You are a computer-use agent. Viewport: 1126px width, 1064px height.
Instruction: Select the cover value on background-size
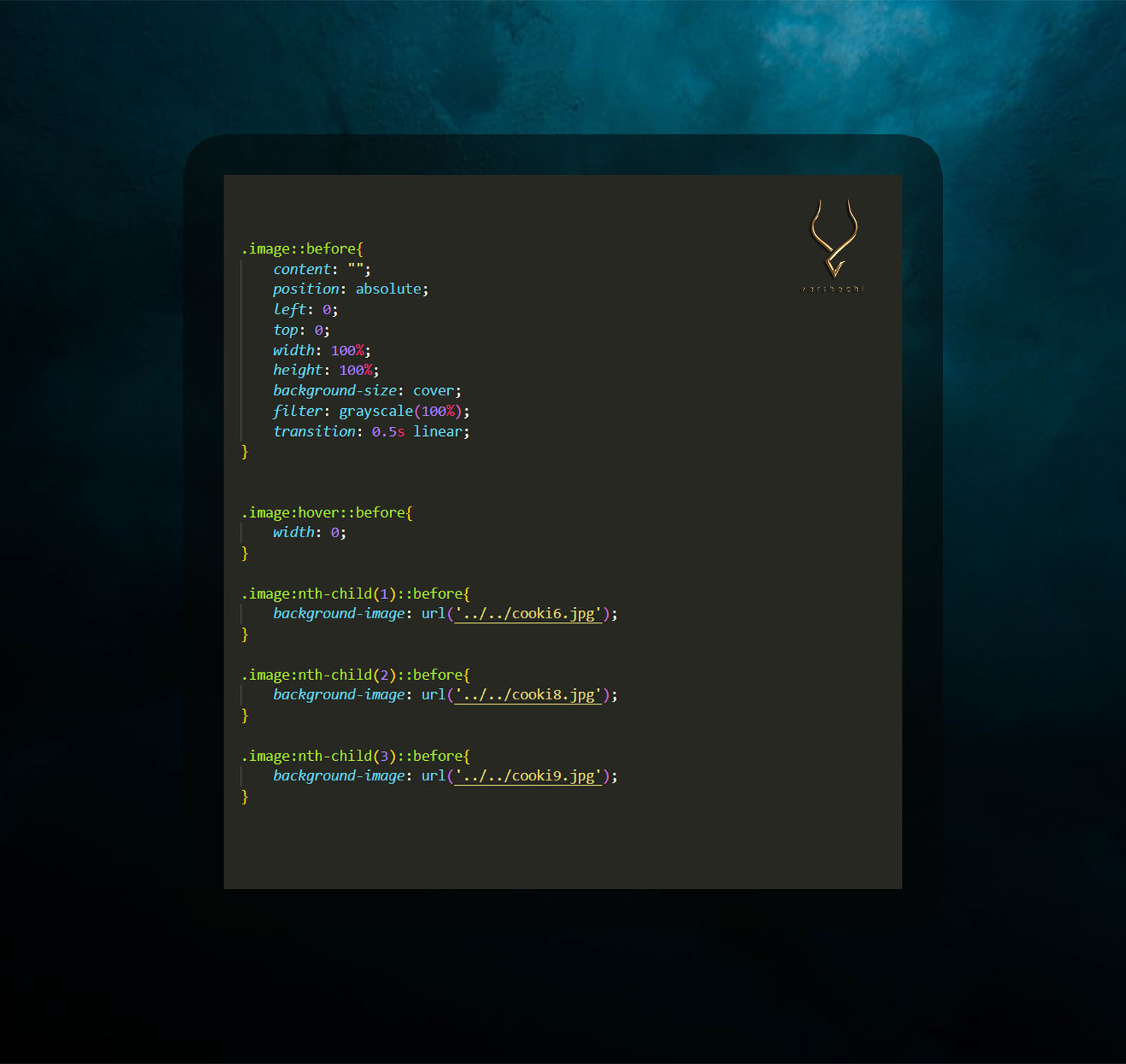tap(433, 390)
